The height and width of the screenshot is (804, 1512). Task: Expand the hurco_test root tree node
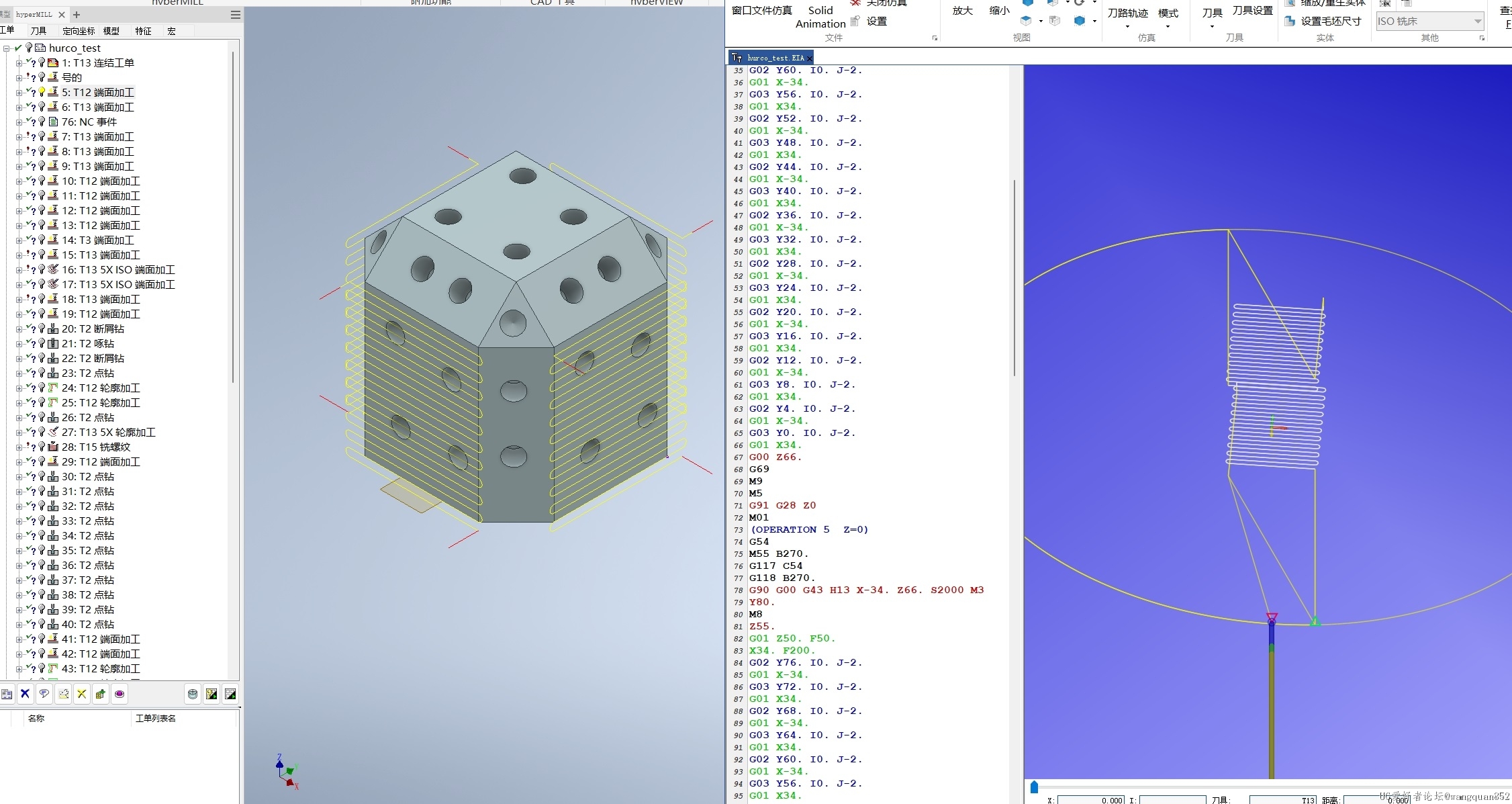[x=7, y=47]
